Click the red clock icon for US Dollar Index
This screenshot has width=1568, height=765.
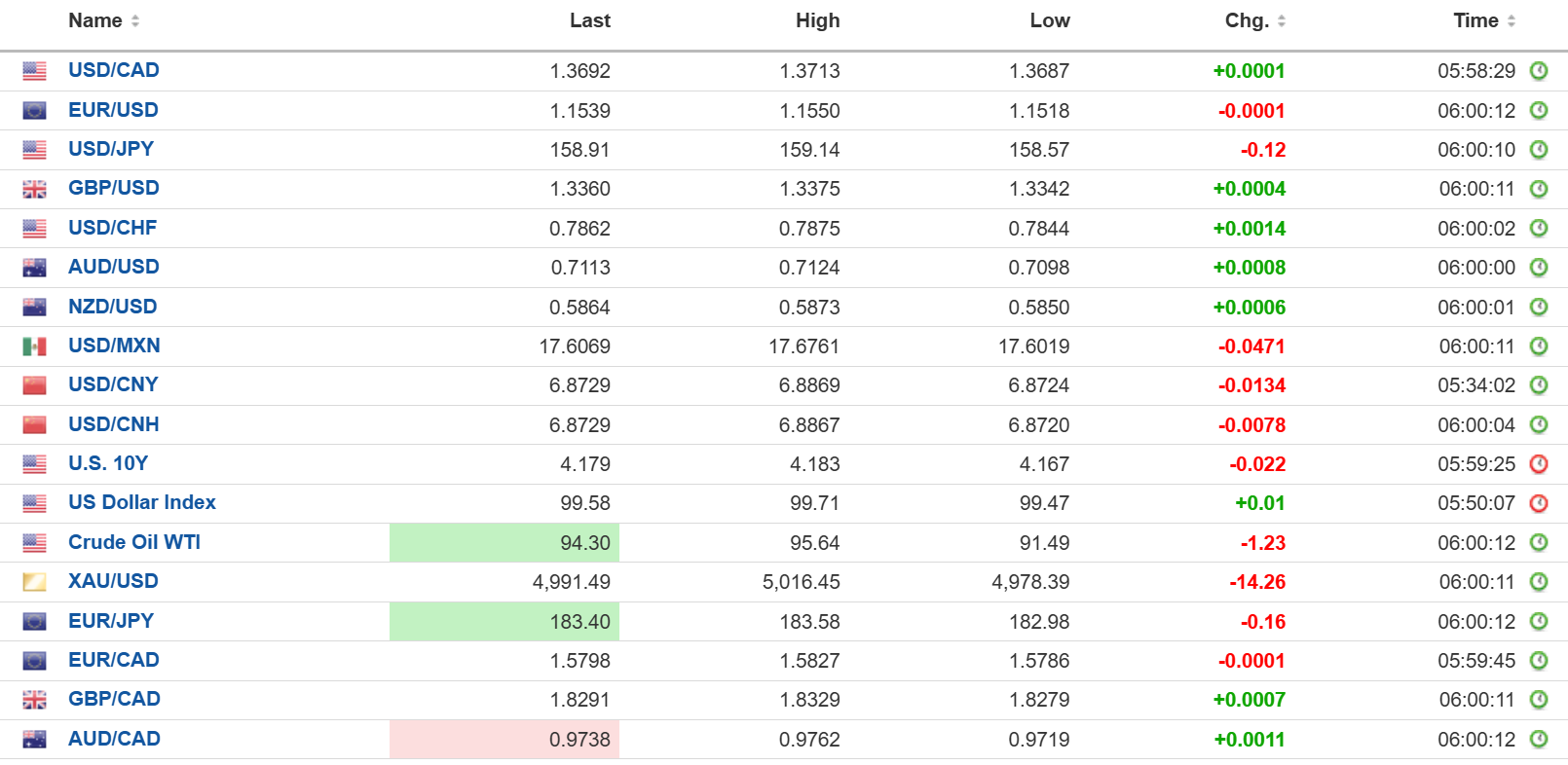[1539, 503]
